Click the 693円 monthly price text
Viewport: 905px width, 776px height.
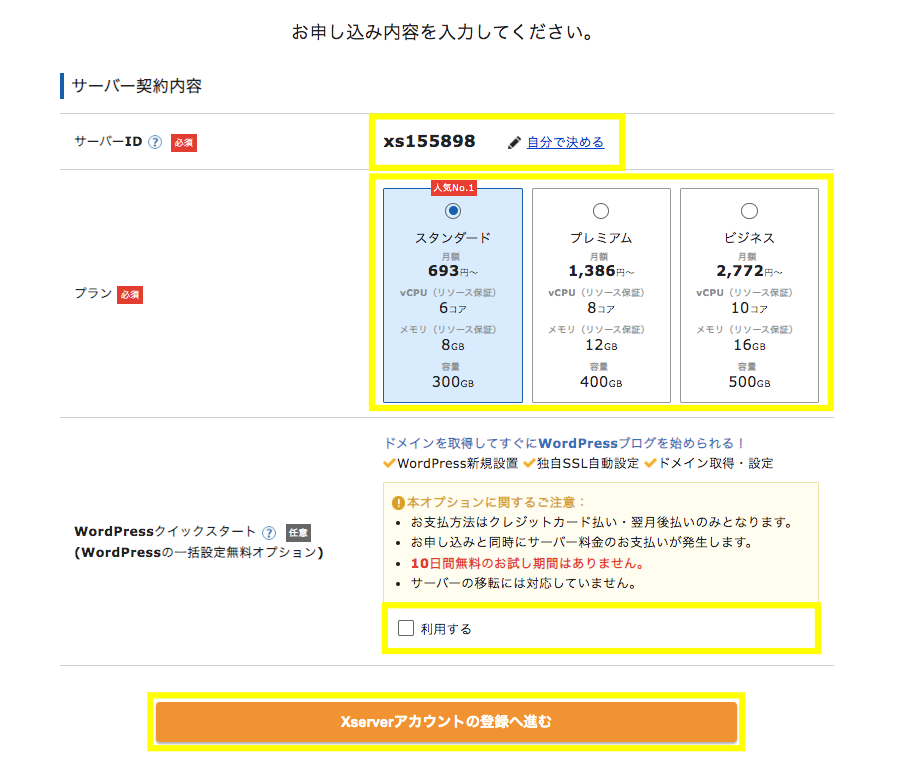pyautogui.click(x=452, y=271)
